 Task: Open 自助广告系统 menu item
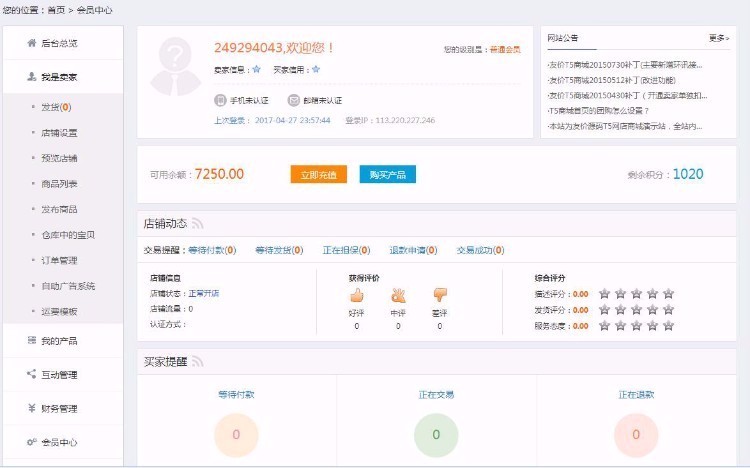(x=68, y=286)
